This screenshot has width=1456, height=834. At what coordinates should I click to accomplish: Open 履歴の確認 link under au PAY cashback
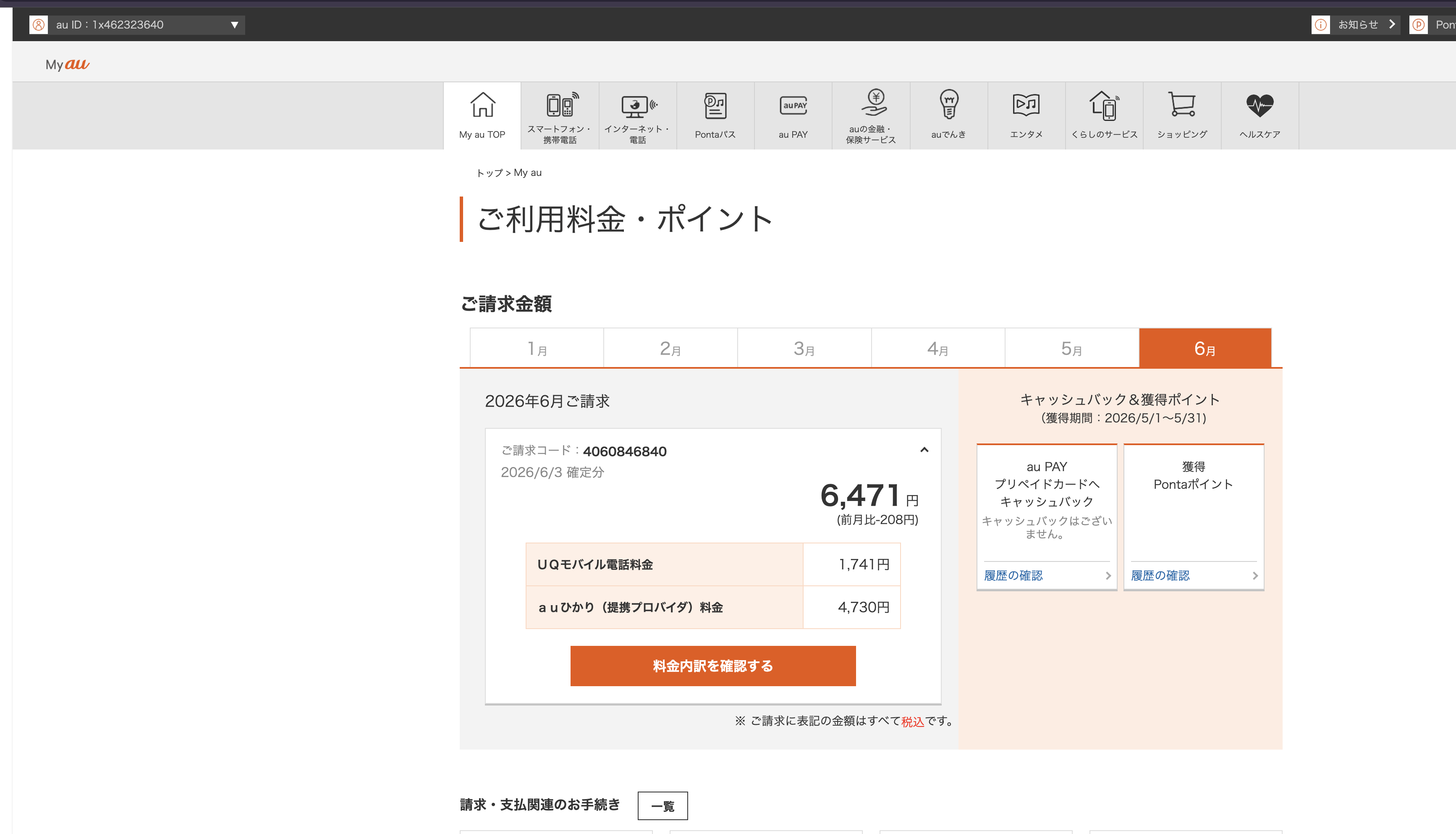(x=1013, y=576)
